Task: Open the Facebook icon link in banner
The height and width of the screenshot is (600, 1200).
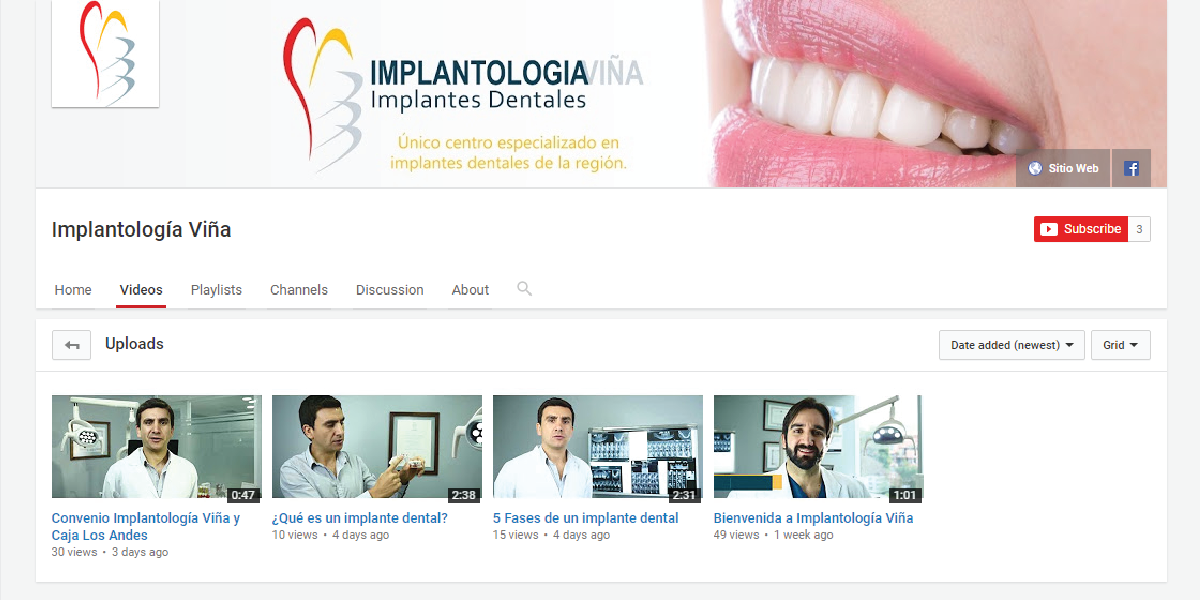Action: pyautogui.click(x=1131, y=168)
